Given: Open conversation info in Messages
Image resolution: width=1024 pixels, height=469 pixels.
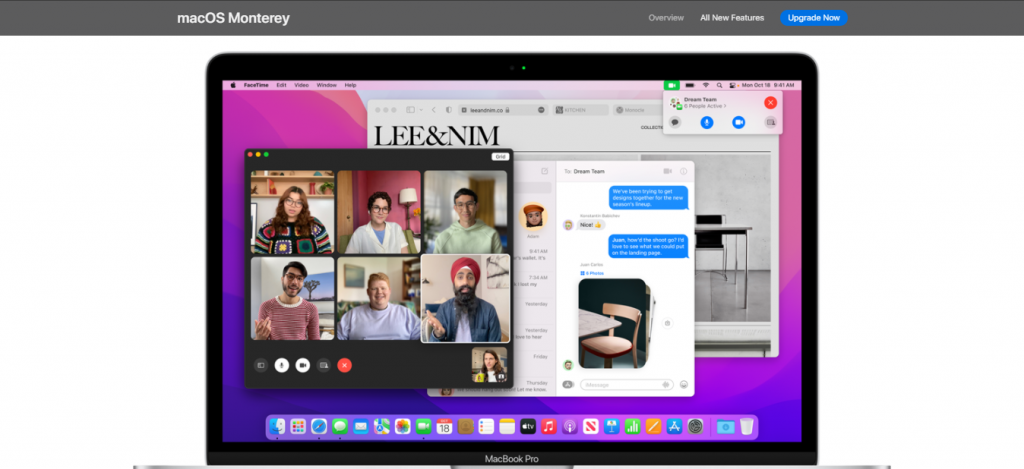Looking at the screenshot, I should pyautogui.click(x=683, y=171).
